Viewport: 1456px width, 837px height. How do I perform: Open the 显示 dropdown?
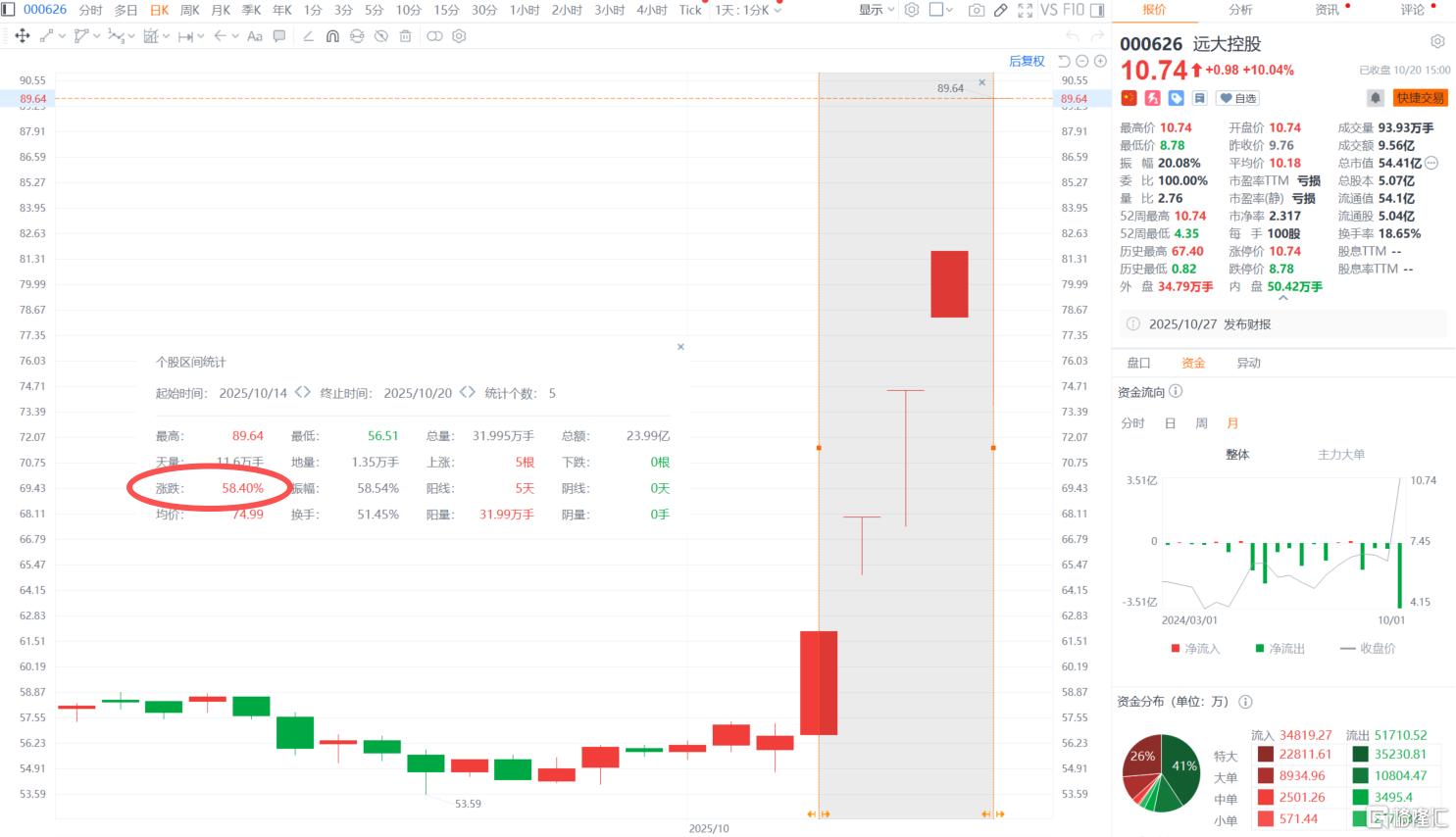click(877, 10)
